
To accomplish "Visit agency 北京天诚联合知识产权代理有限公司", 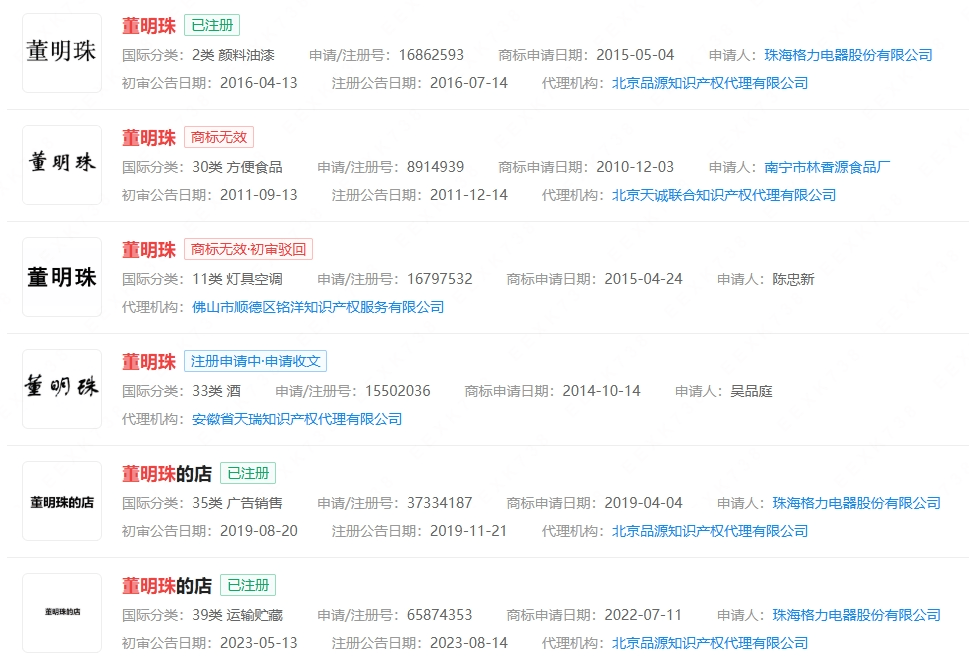I will tap(723, 195).
